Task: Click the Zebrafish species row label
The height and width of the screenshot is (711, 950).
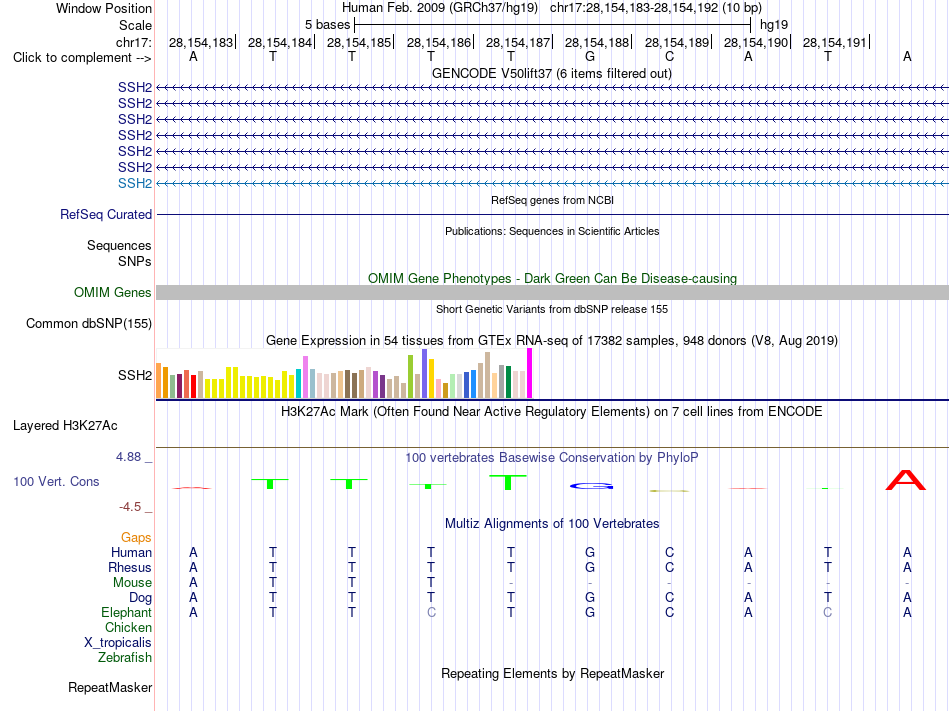Action: click(125, 657)
